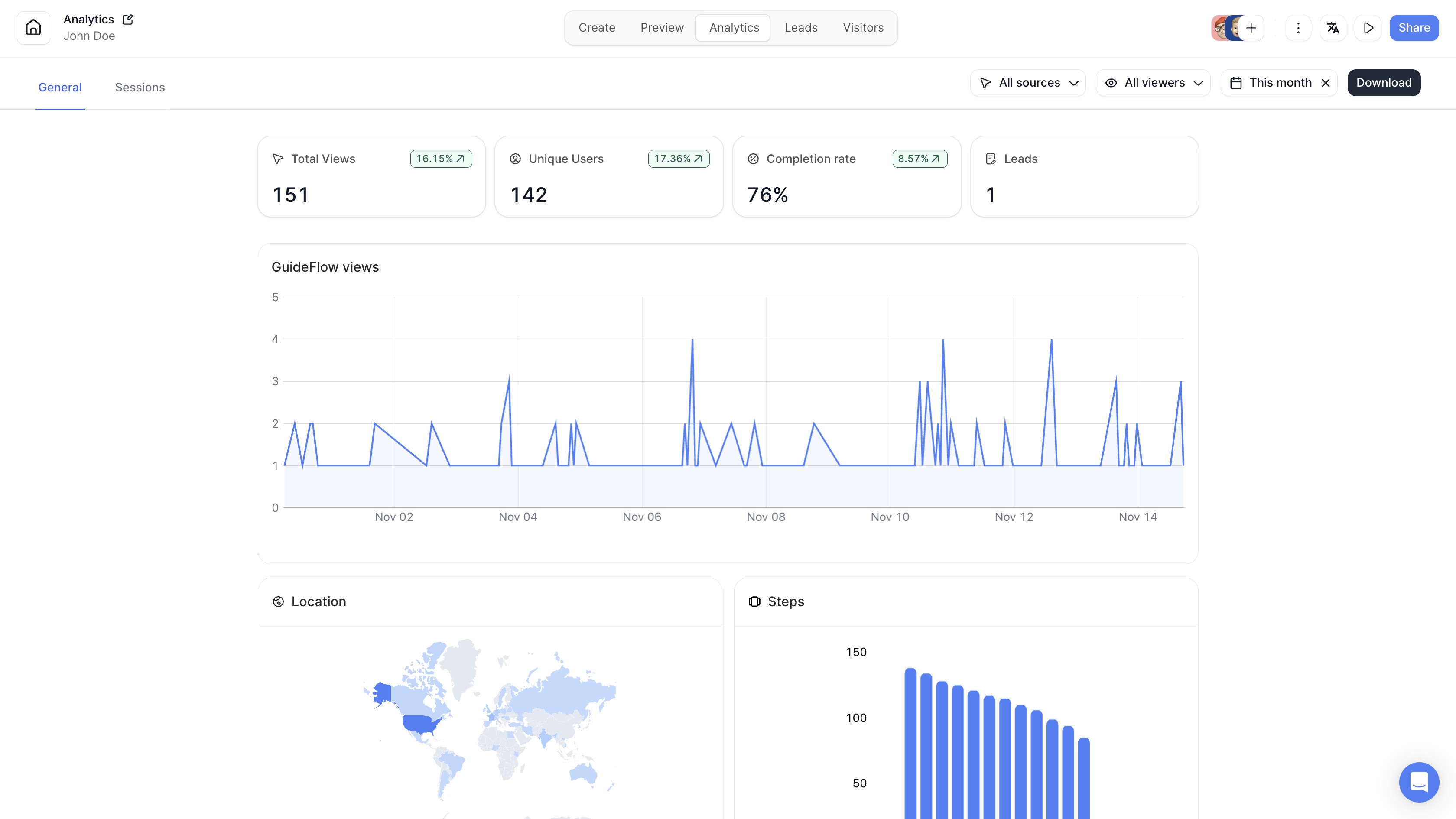The width and height of the screenshot is (1456, 819).
Task: Click the translate language icon
Action: pos(1333,28)
